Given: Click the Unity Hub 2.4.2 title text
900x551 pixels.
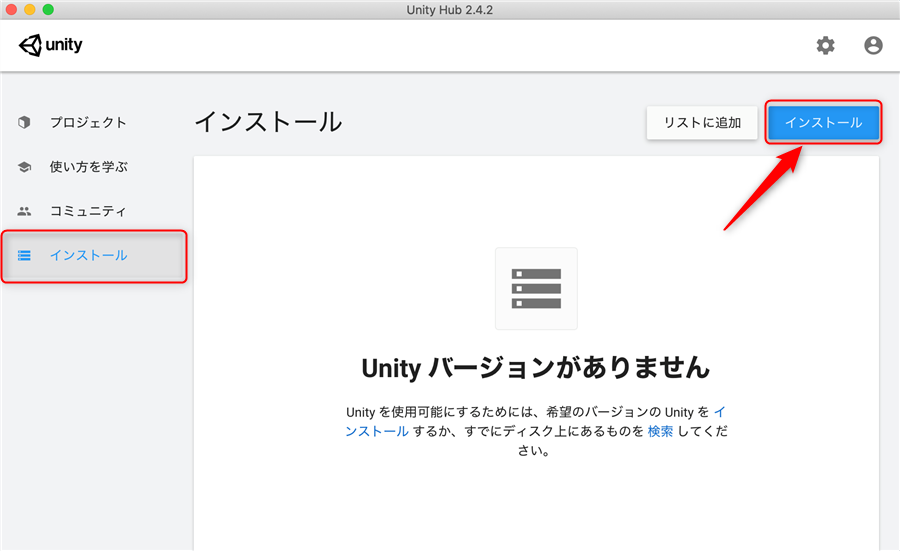Looking at the screenshot, I should [449, 10].
